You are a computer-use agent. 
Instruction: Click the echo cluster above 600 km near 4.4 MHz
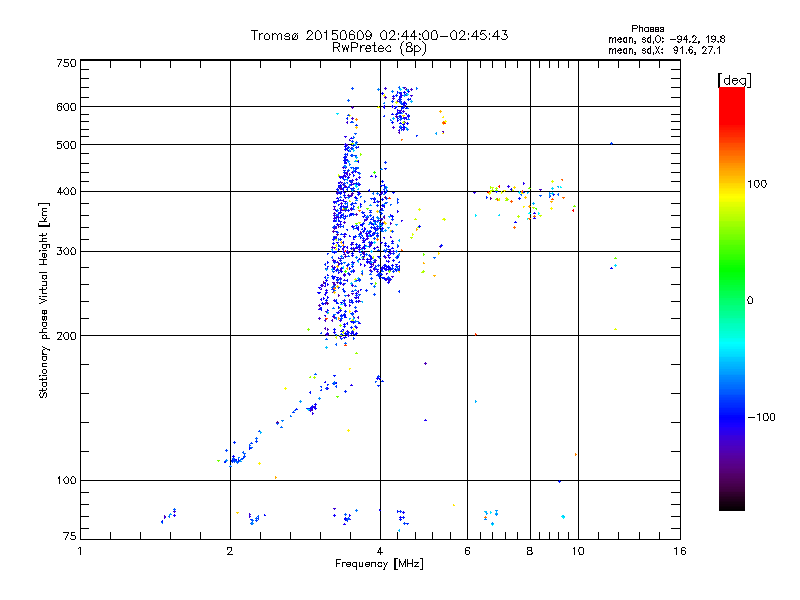coord(401,110)
